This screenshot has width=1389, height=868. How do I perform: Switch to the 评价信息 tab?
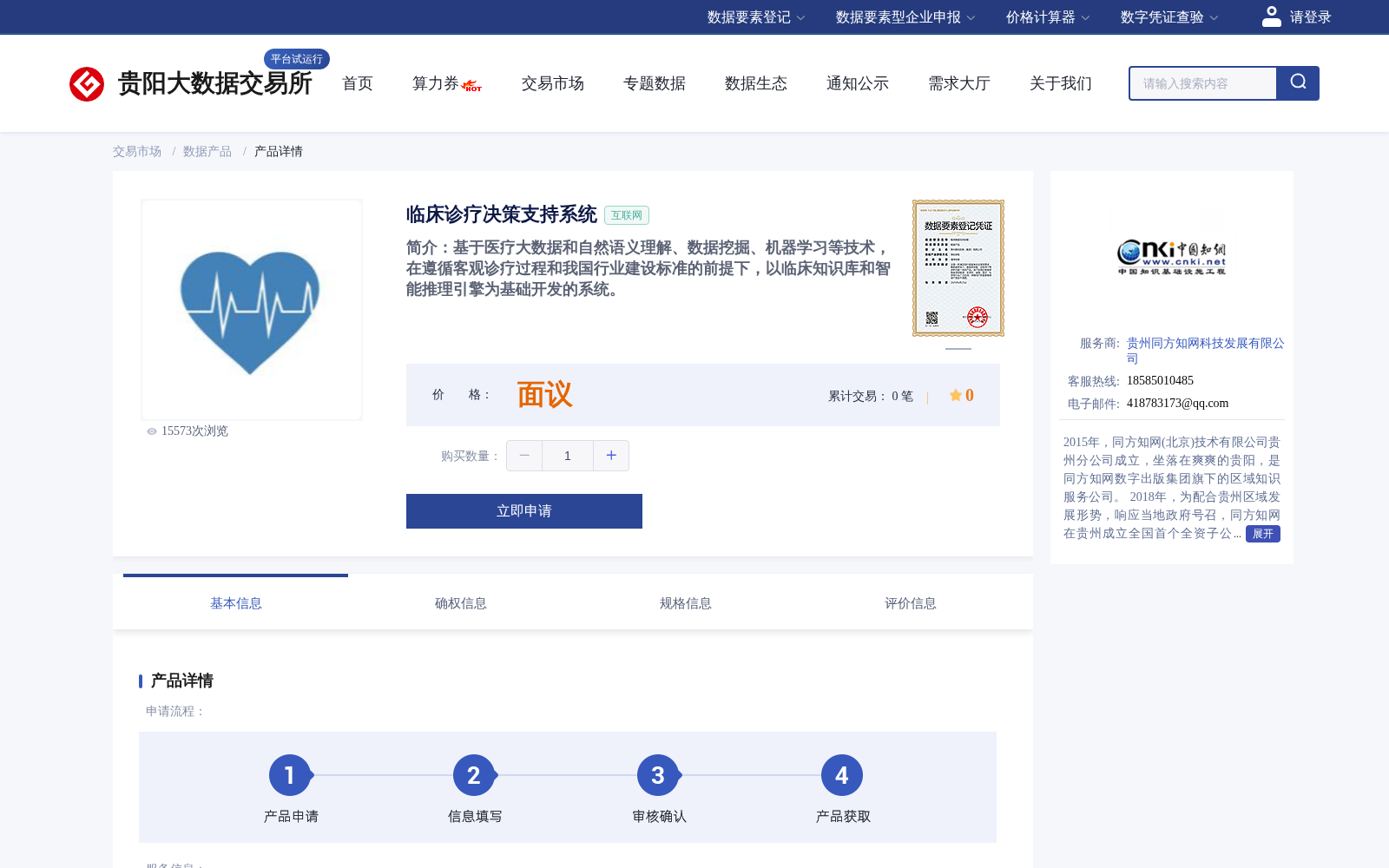coord(911,603)
